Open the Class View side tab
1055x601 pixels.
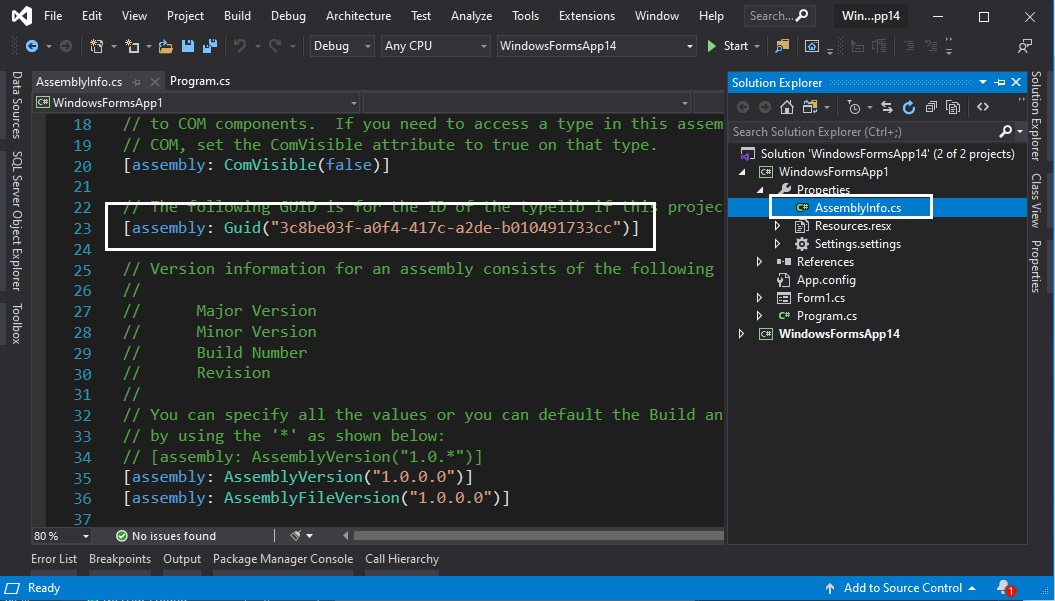[x=1036, y=201]
